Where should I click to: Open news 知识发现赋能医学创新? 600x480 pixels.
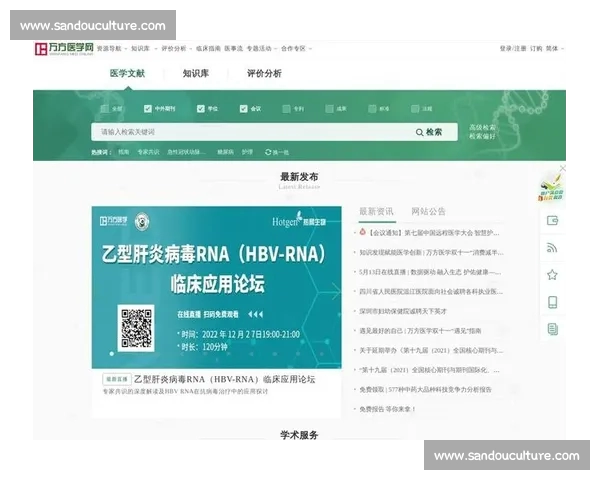(x=431, y=252)
